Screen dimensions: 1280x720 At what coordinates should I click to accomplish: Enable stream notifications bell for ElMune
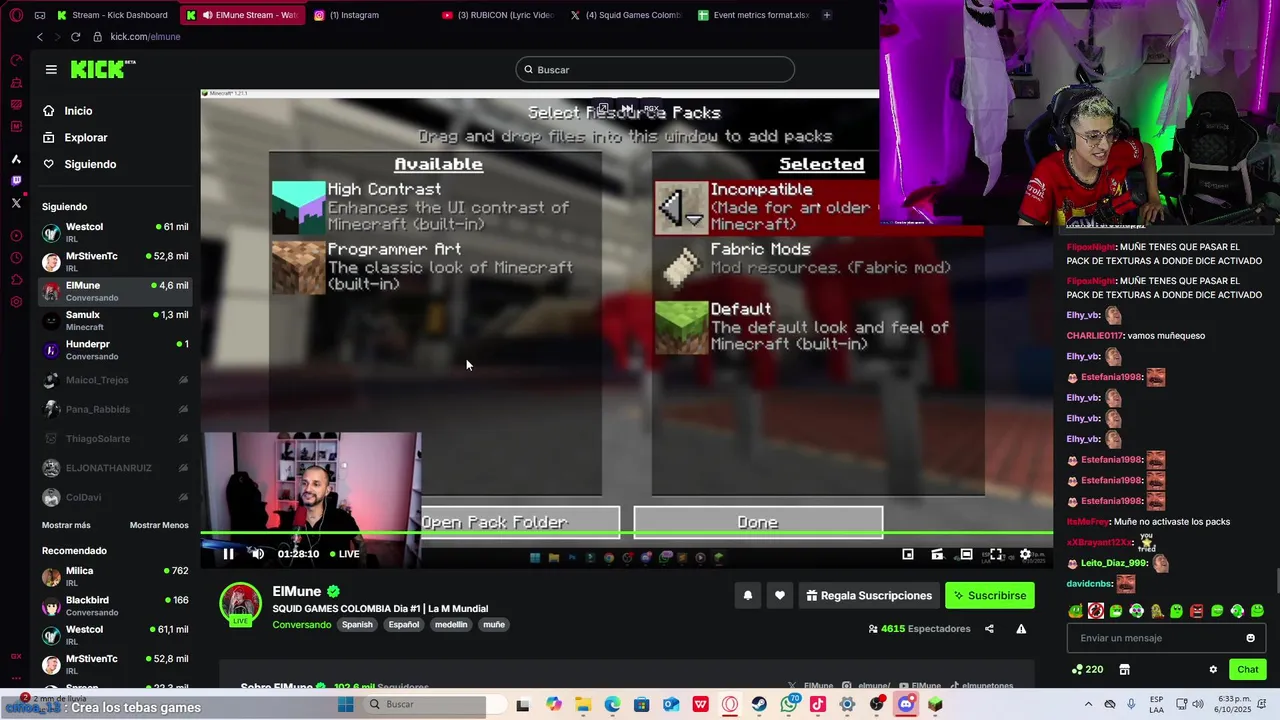click(x=747, y=595)
